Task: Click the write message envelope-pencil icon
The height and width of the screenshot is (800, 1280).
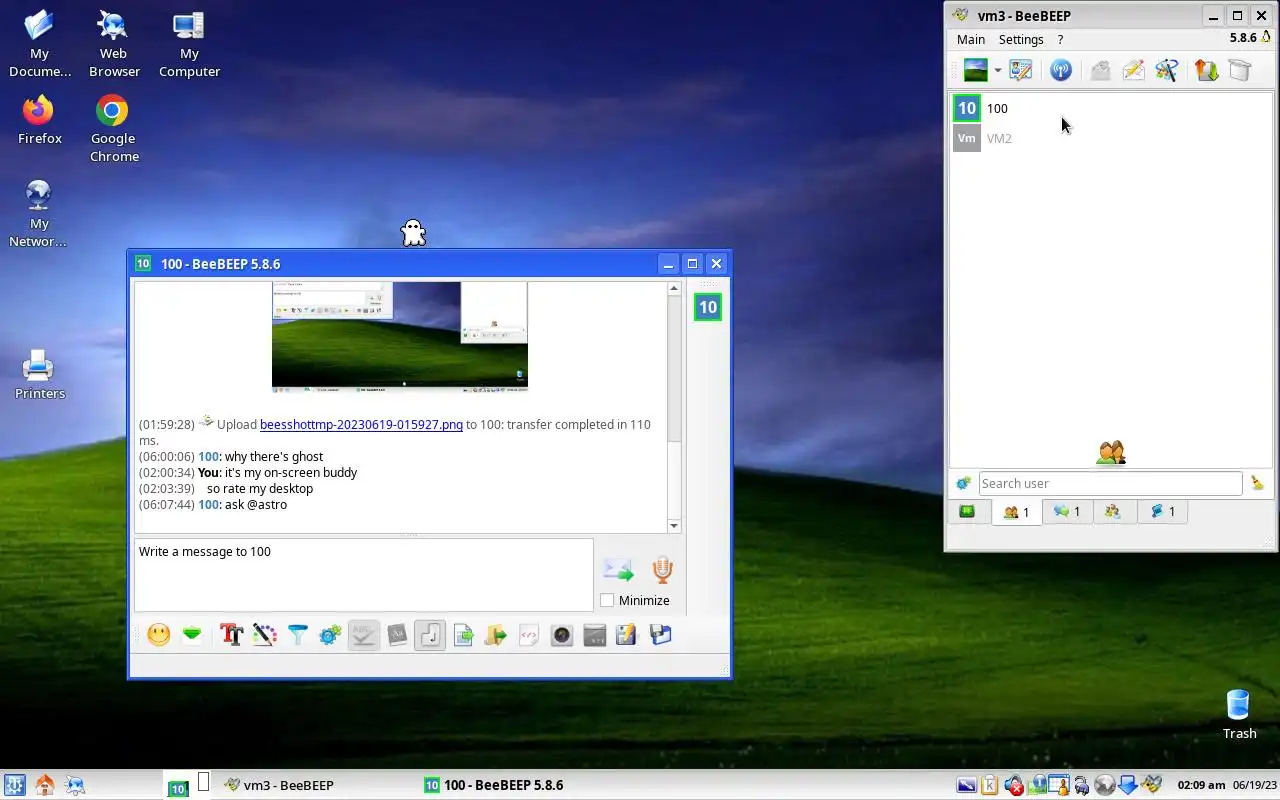Action: 1133,70
